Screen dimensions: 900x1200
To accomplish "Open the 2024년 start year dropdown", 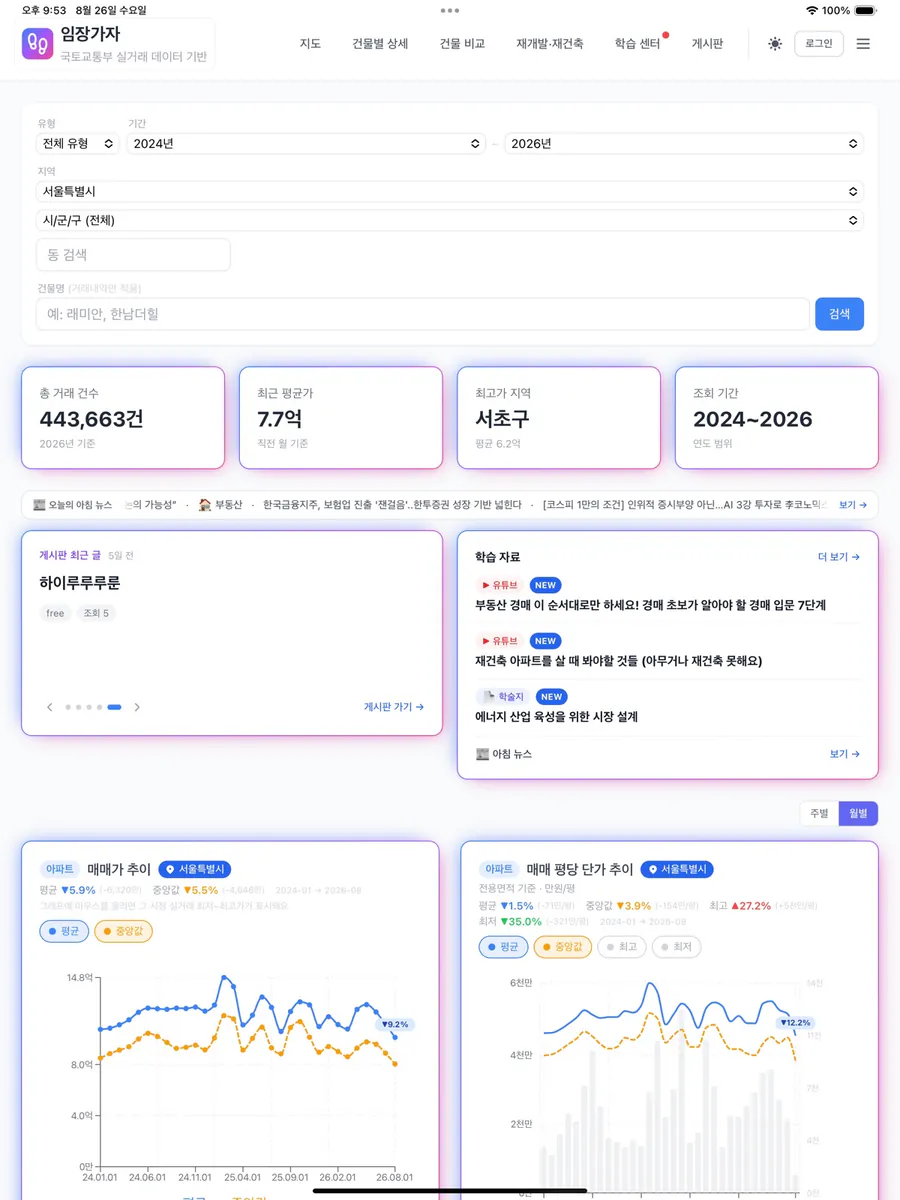I will (307, 144).
